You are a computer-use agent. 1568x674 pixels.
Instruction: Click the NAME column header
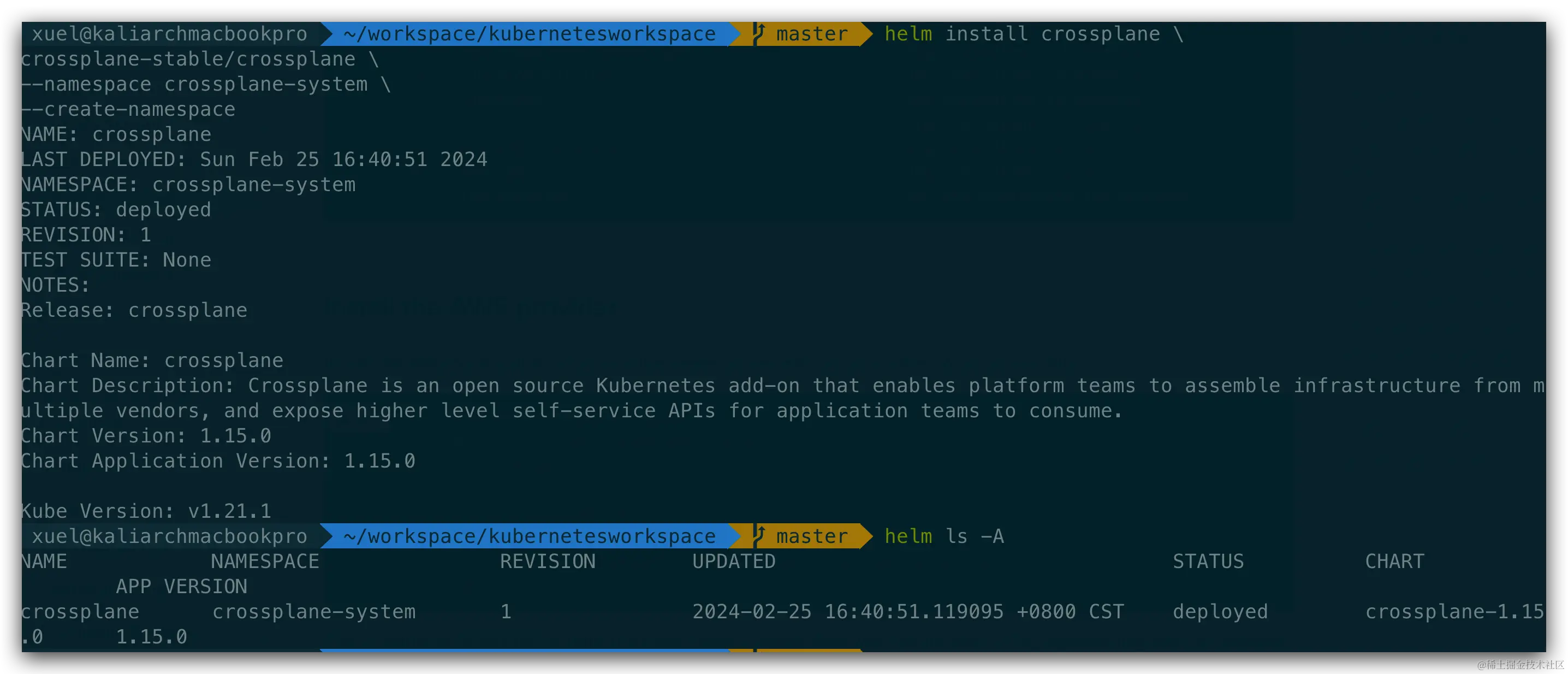44,561
